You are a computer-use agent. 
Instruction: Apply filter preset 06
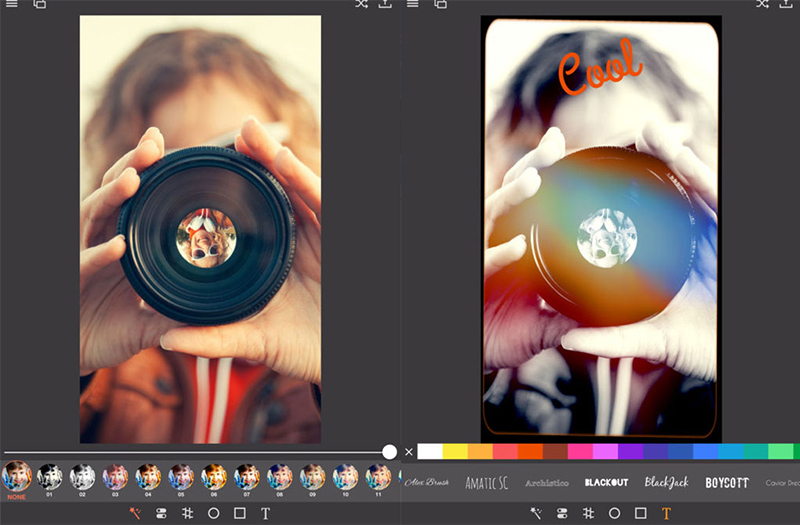214,477
